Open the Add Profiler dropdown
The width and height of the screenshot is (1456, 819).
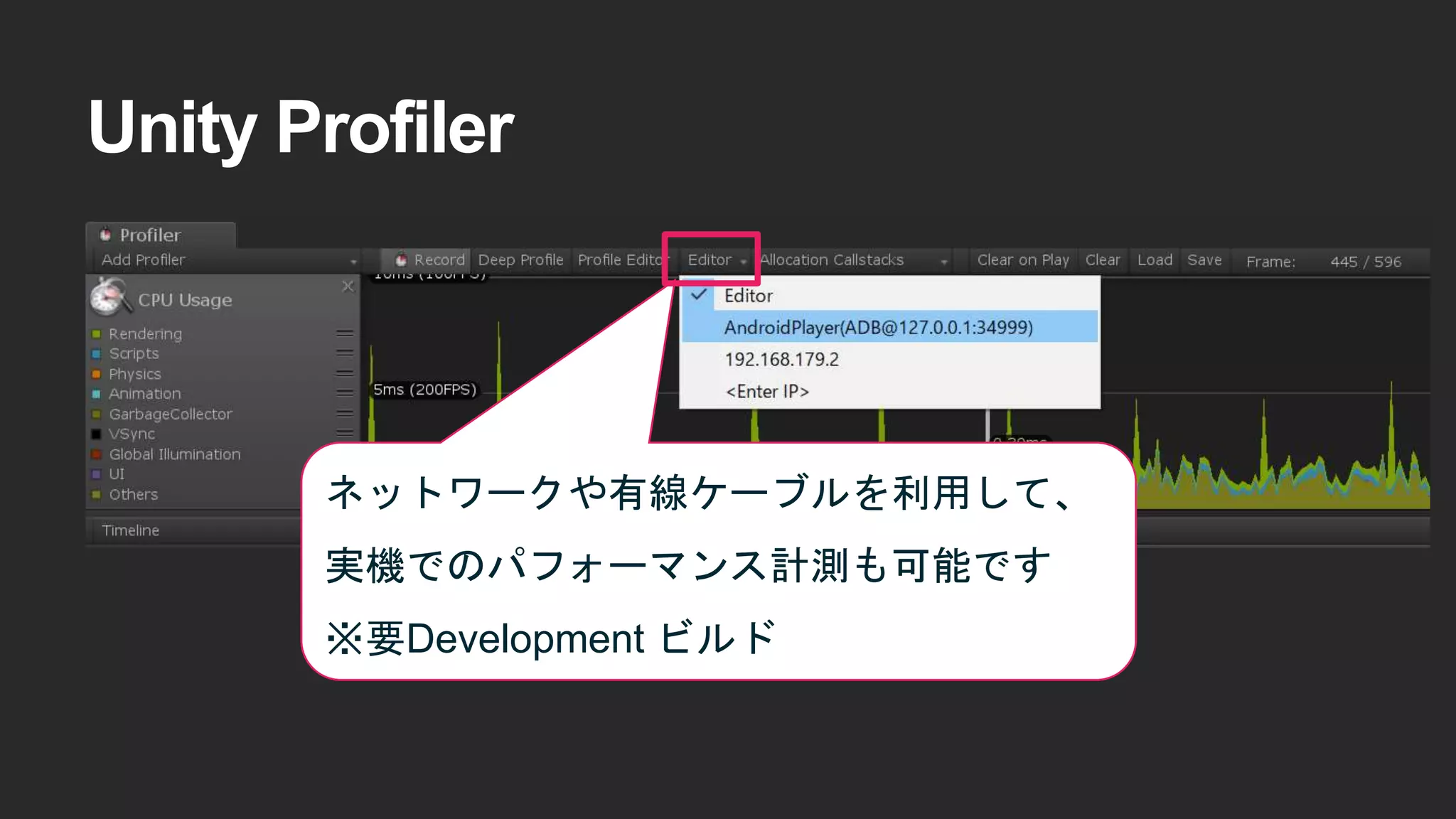227,260
